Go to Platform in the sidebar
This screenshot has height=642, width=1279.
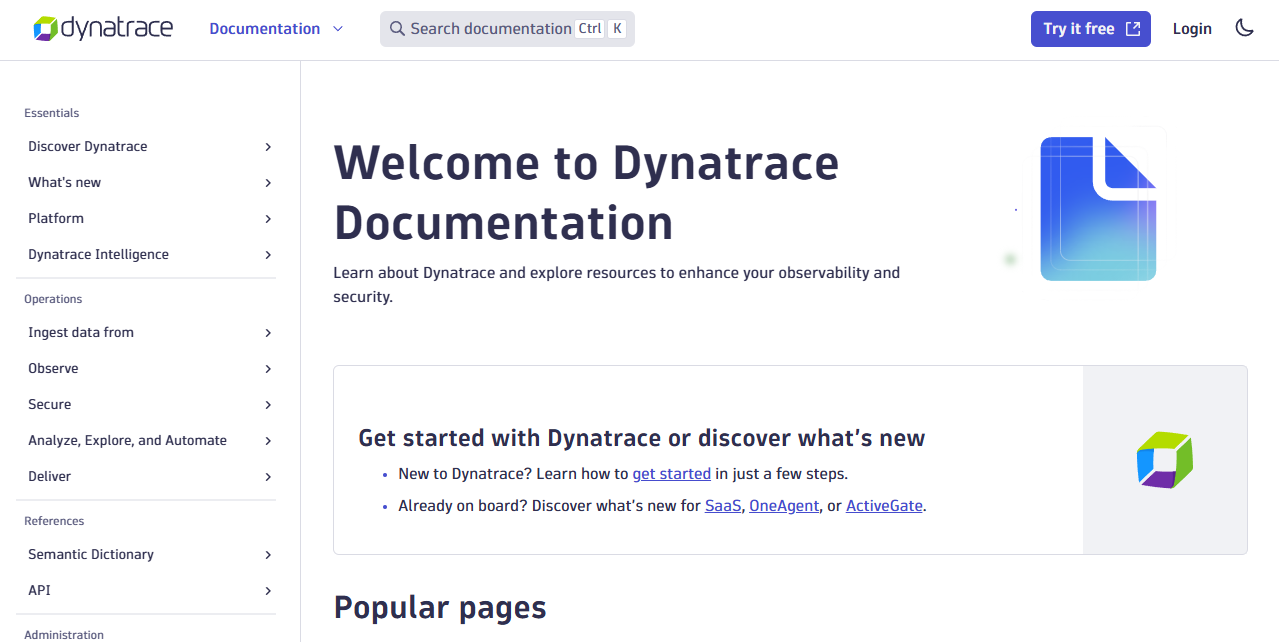click(x=56, y=219)
